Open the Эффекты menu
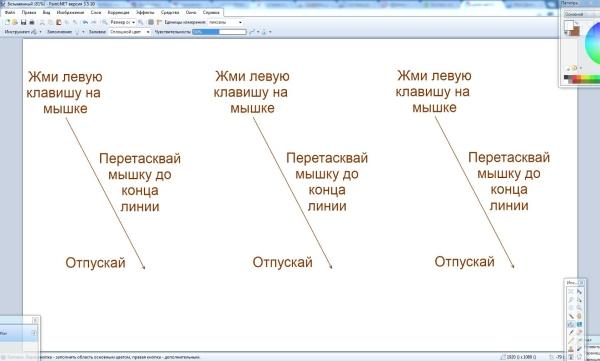Screen dimensions: 600x361 (x=145, y=12)
